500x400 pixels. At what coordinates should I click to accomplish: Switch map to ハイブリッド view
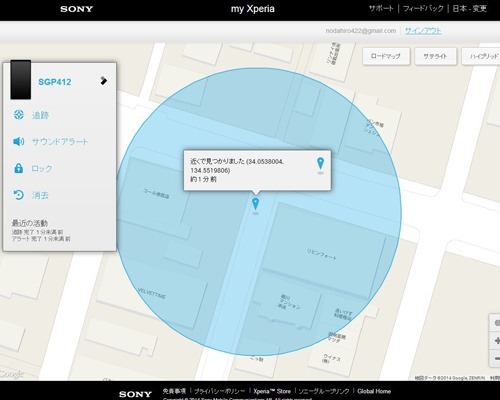tap(482, 56)
